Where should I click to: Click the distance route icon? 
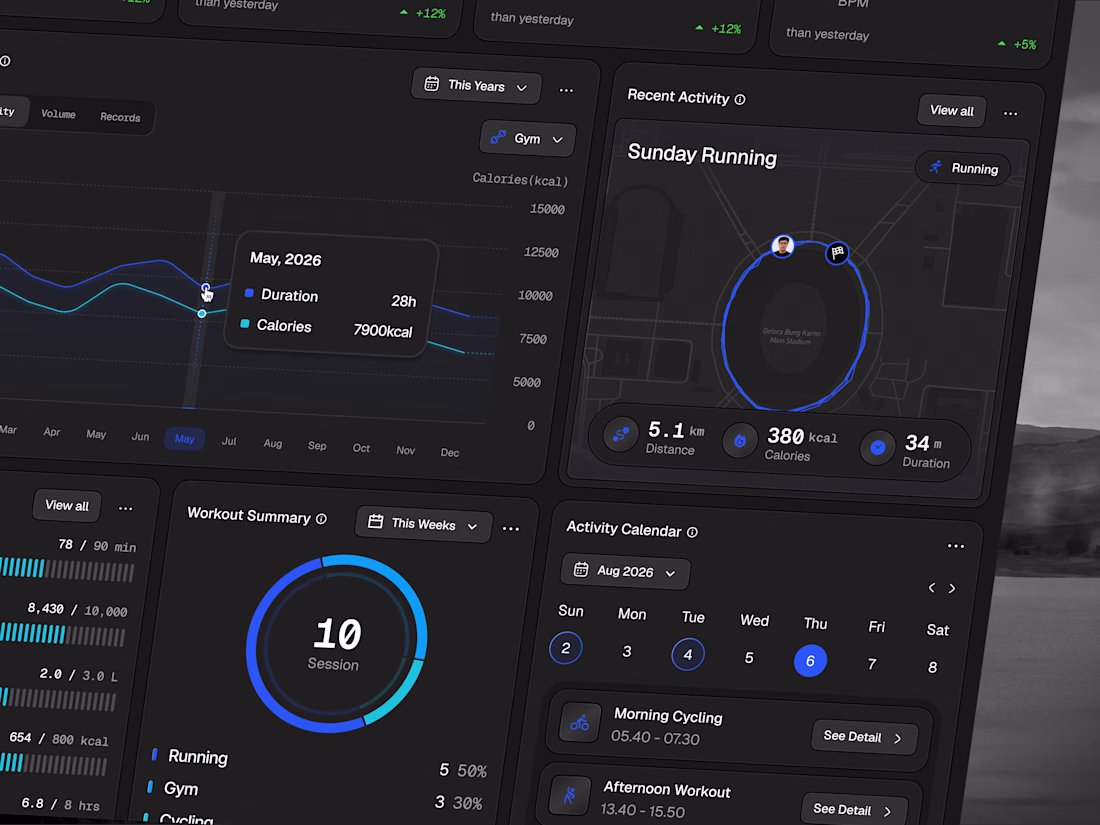621,435
